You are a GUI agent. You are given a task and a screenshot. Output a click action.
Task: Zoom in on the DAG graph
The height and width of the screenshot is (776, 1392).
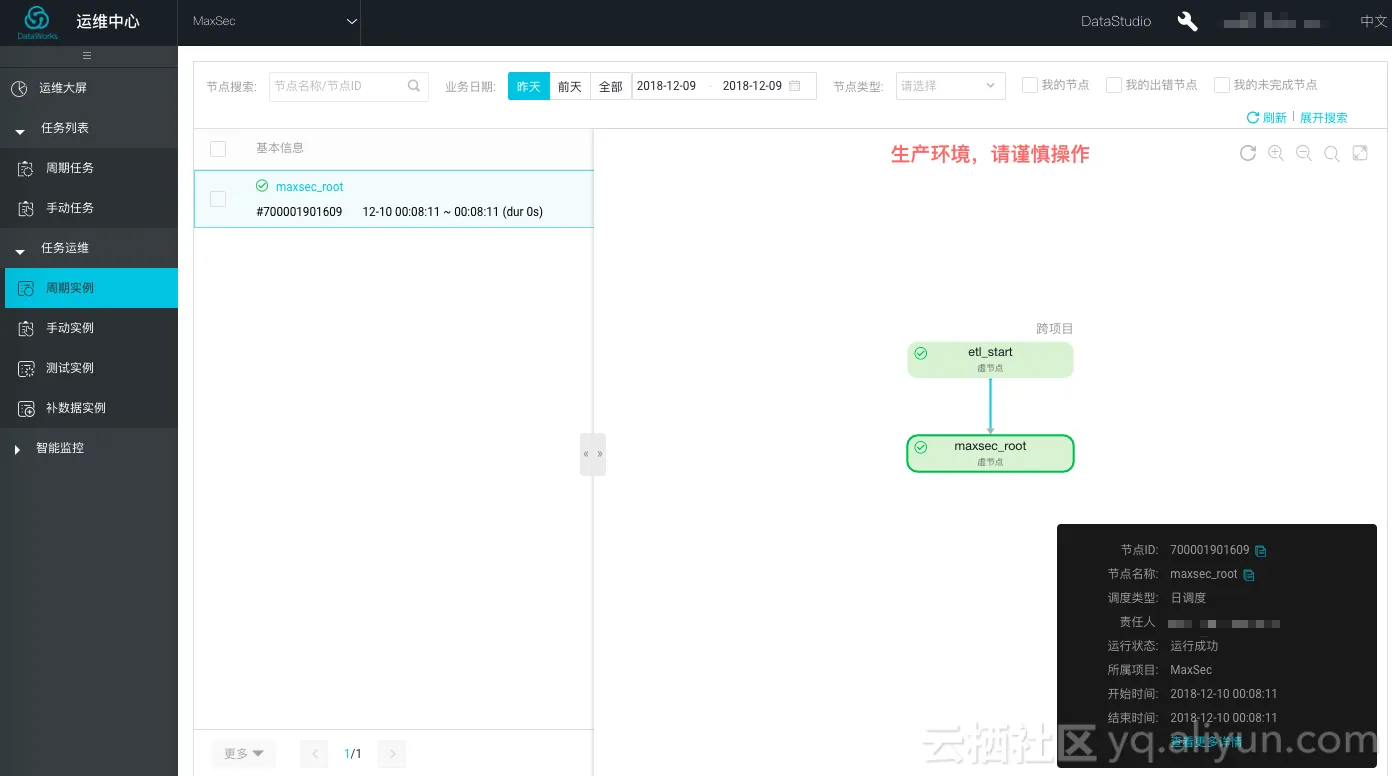pos(1275,153)
